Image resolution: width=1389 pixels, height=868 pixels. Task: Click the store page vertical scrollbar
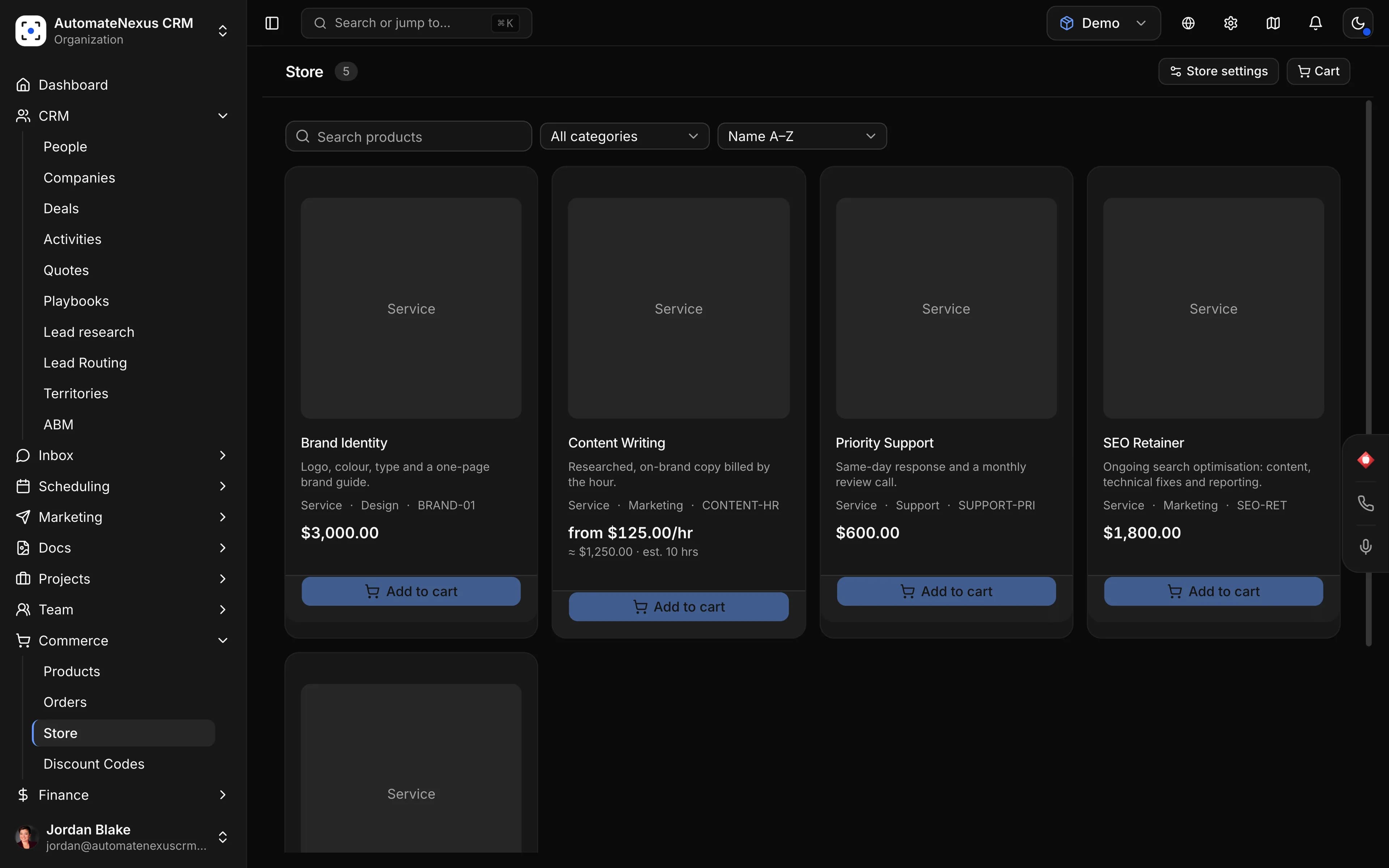pyautogui.click(x=1369, y=373)
